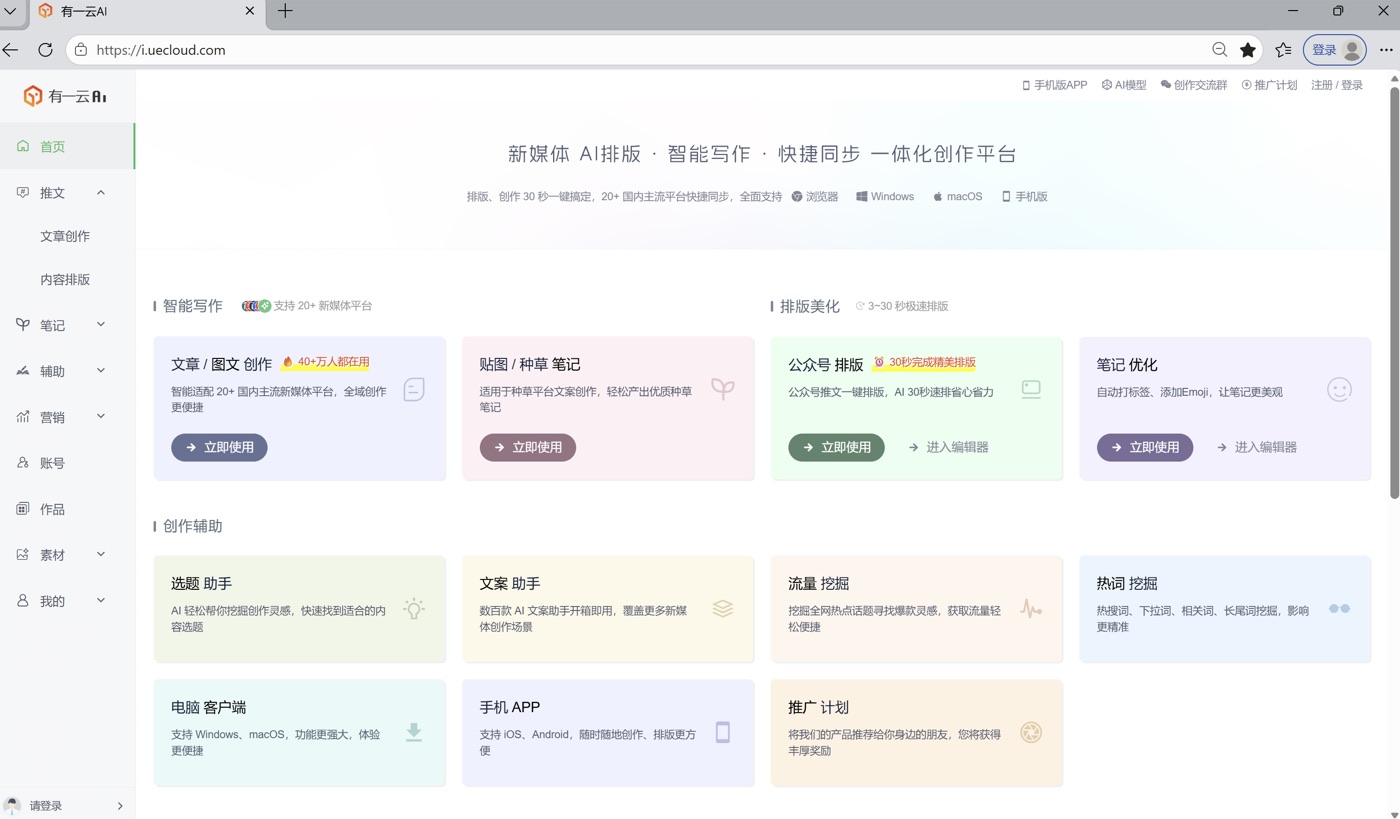The height and width of the screenshot is (819, 1400).
Task: Open the 手机版APP top link
Action: point(1054,85)
